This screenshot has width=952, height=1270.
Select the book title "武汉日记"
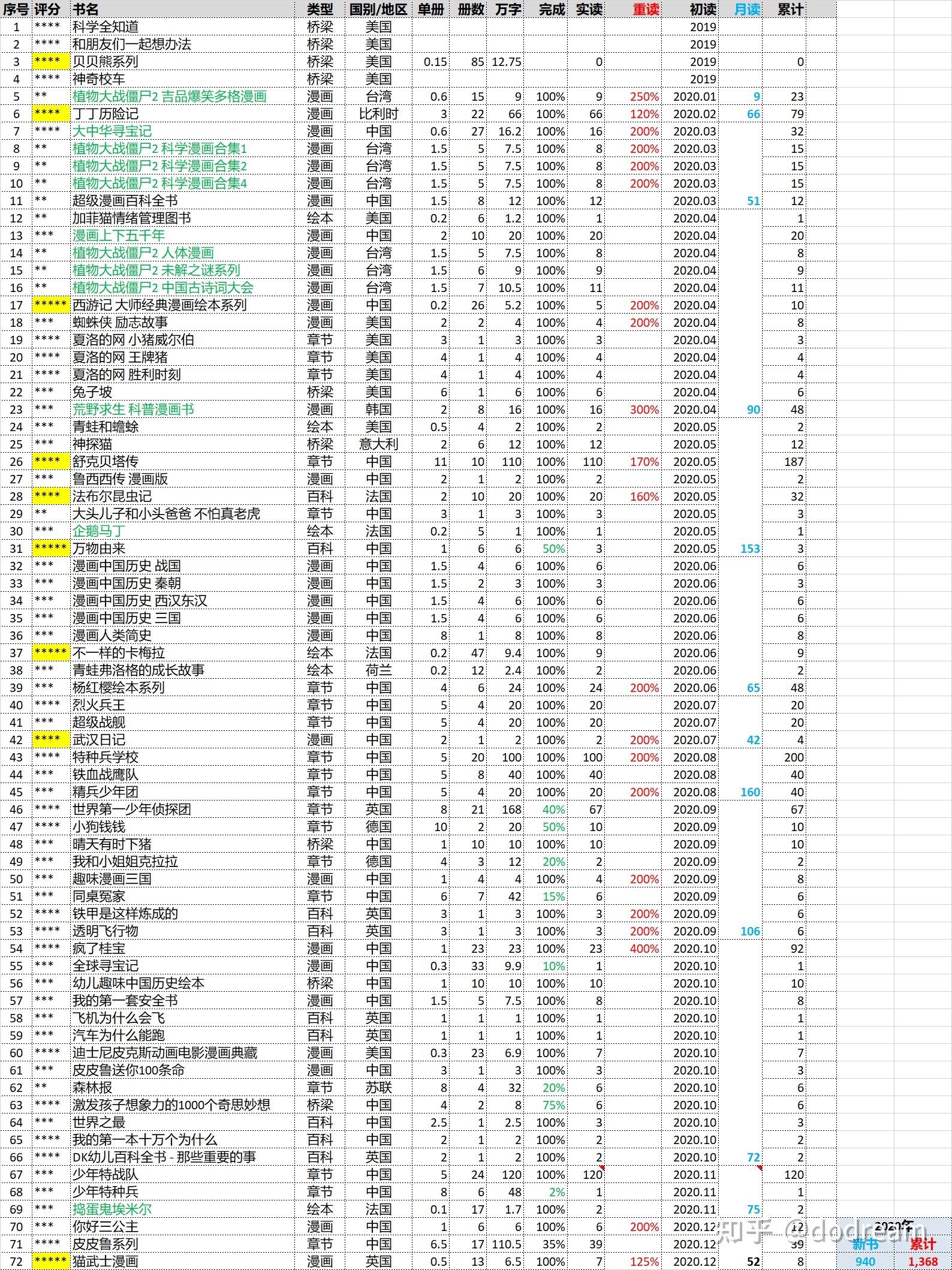[x=99, y=740]
